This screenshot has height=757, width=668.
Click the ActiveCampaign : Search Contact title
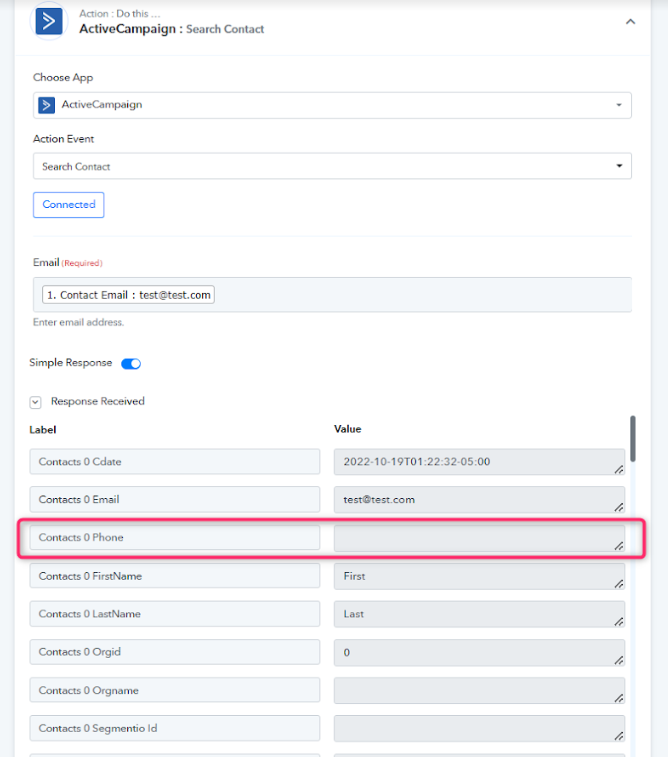[x=172, y=29]
